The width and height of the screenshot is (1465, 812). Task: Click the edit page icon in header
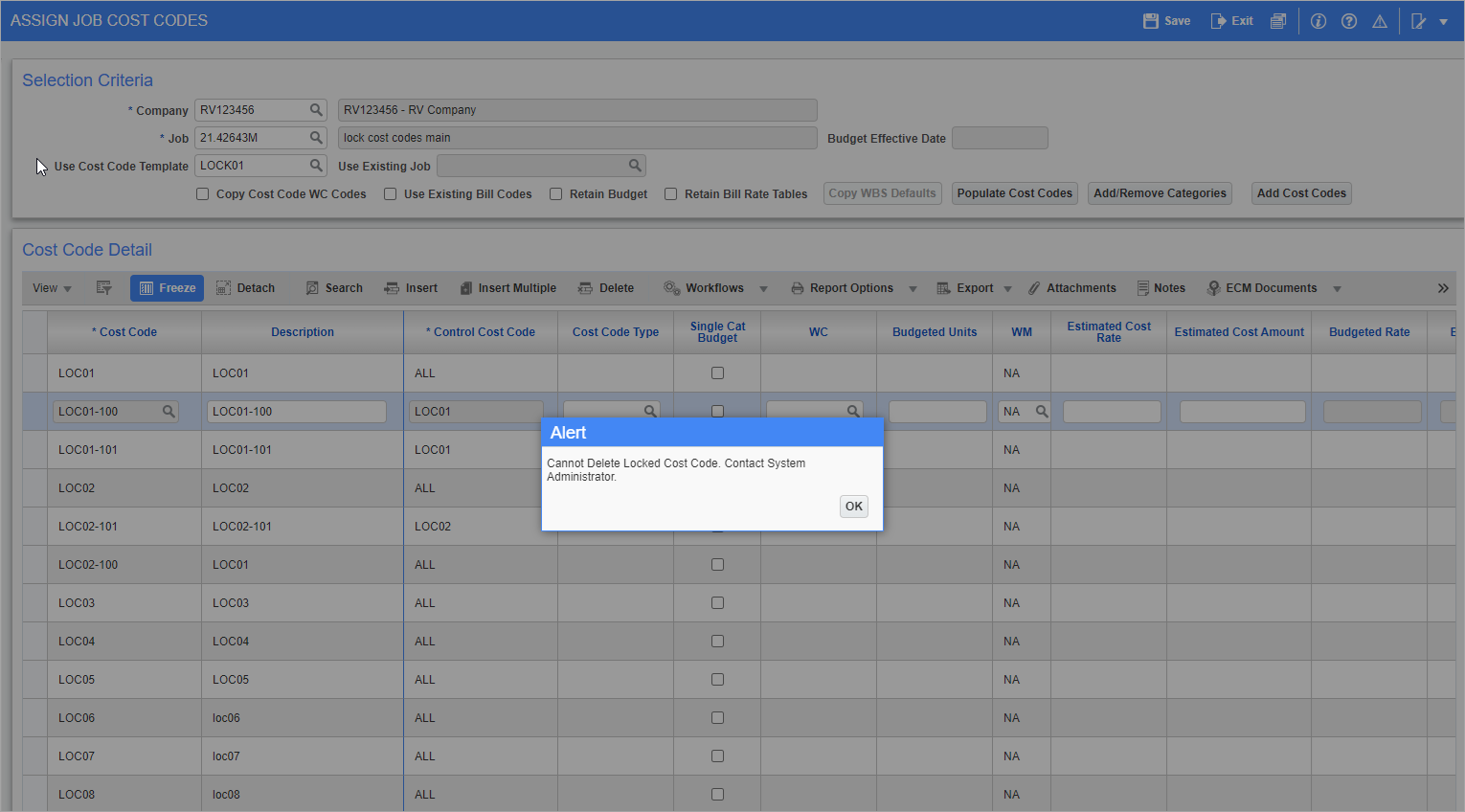tap(1419, 21)
